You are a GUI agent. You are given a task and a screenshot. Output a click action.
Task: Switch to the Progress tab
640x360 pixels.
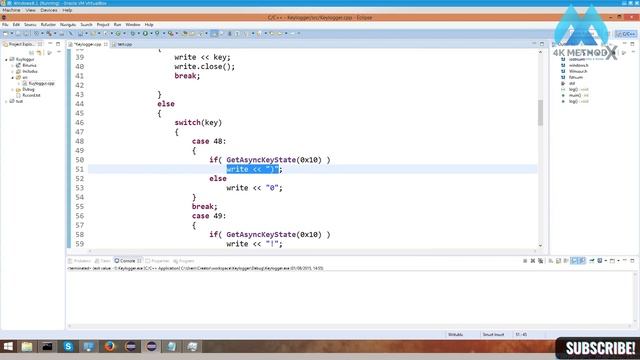tap(184, 261)
